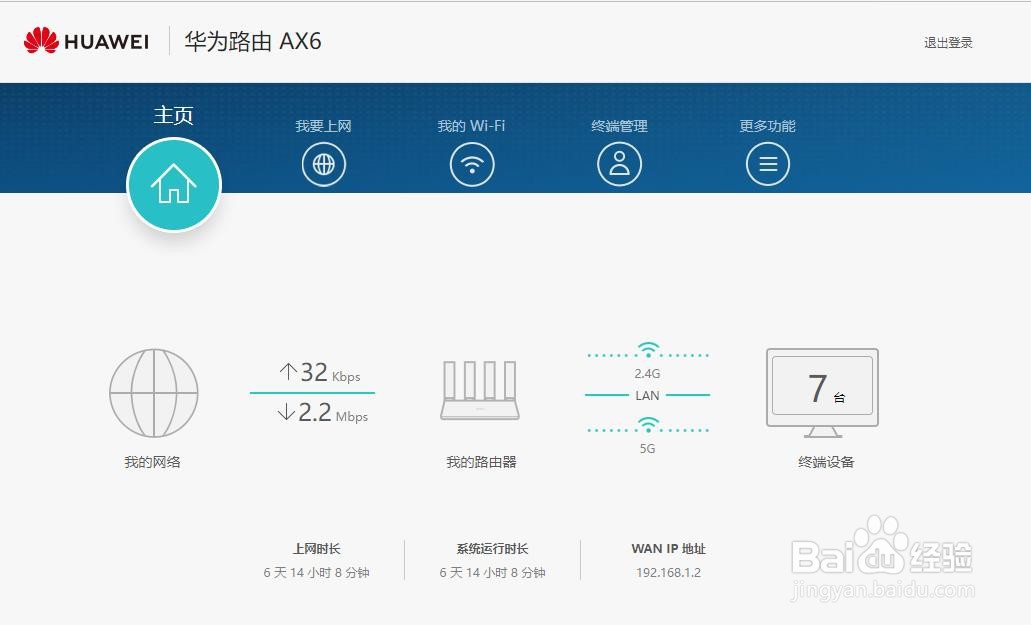This screenshot has height=625, width=1031.
Task: Click the download speed 2.2 Mbps
Action: click(x=322, y=413)
